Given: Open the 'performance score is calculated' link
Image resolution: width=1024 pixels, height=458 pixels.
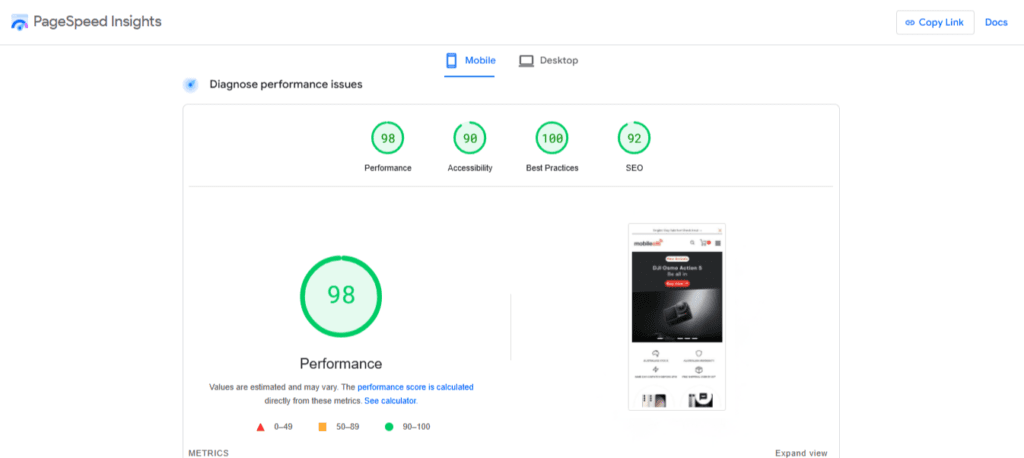Looking at the screenshot, I should point(415,386).
